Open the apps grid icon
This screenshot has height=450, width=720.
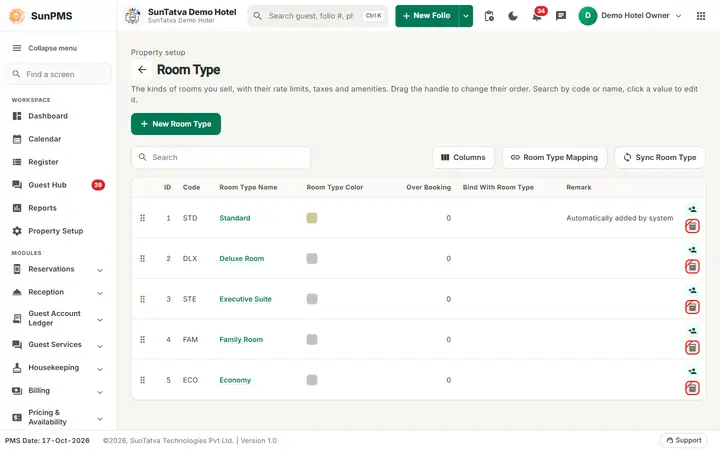(701, 16)
